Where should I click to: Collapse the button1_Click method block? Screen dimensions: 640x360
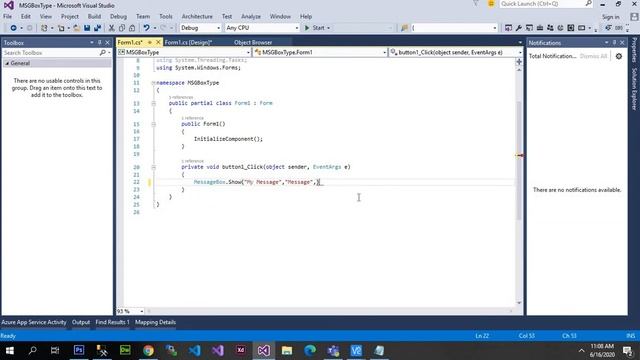tap(153, 167)
